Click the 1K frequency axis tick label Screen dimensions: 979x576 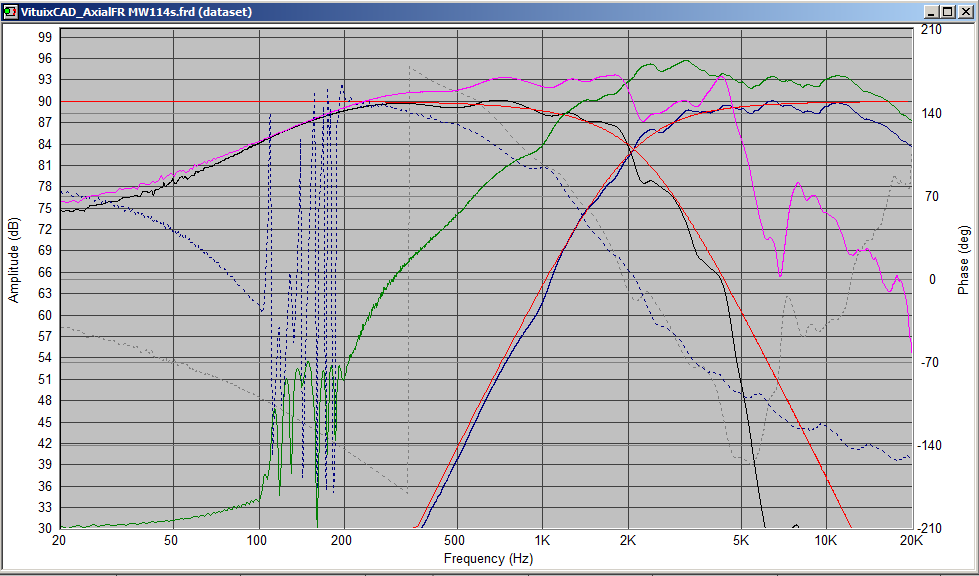[x=542, y=540]
